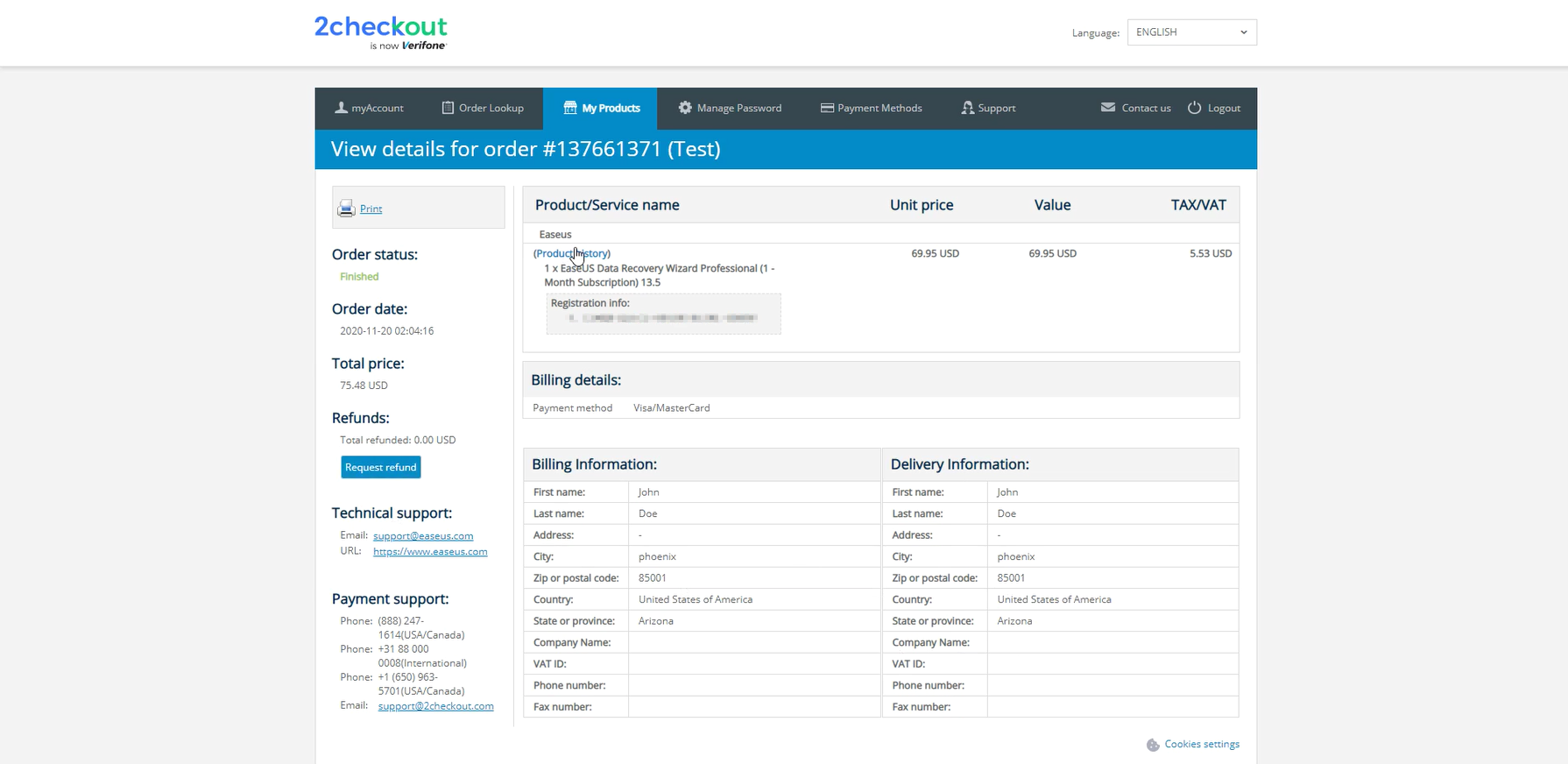This screenshot has height=764, width=1568.
Task: Click the printer icon beside Print
Action: click(x=346, y=209)
